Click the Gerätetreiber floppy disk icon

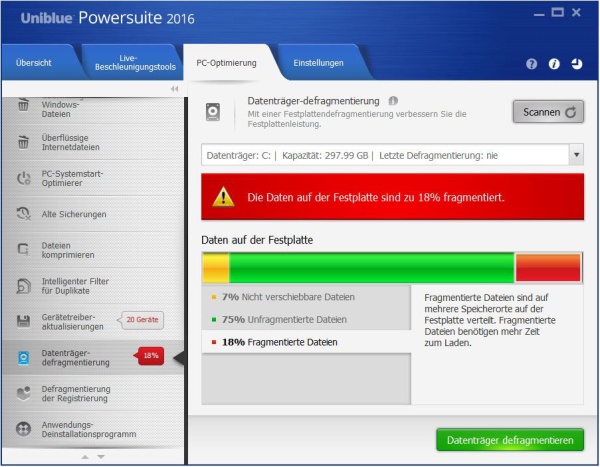coord(23,322)
